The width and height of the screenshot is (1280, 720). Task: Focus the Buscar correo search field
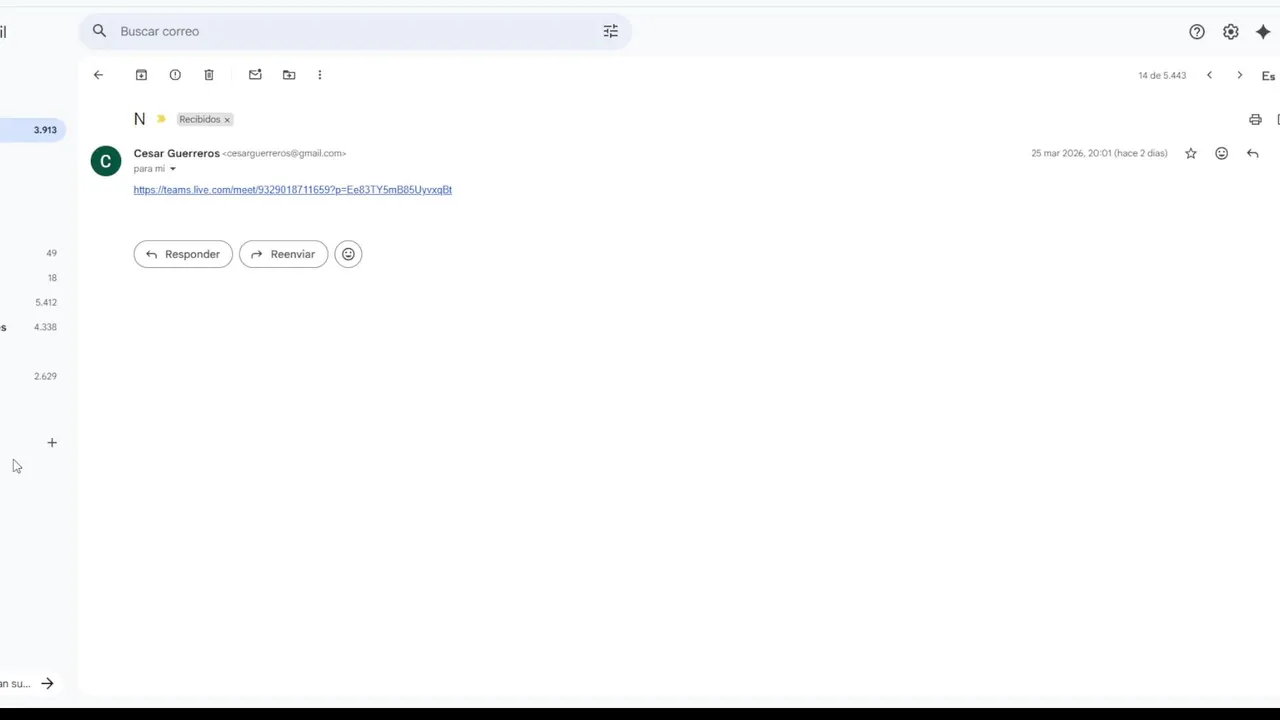355,31
